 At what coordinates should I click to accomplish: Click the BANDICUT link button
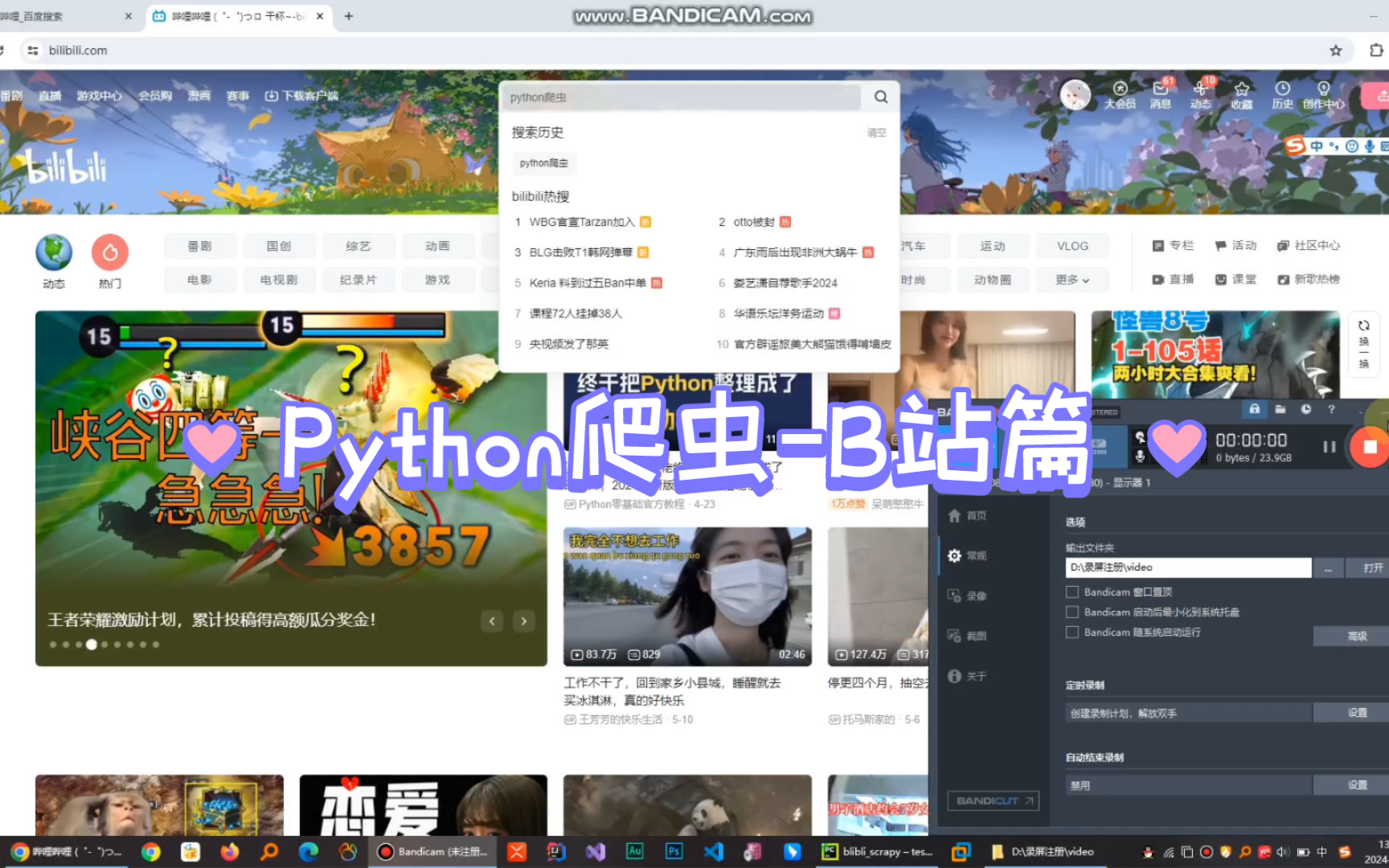coord(994,800)
